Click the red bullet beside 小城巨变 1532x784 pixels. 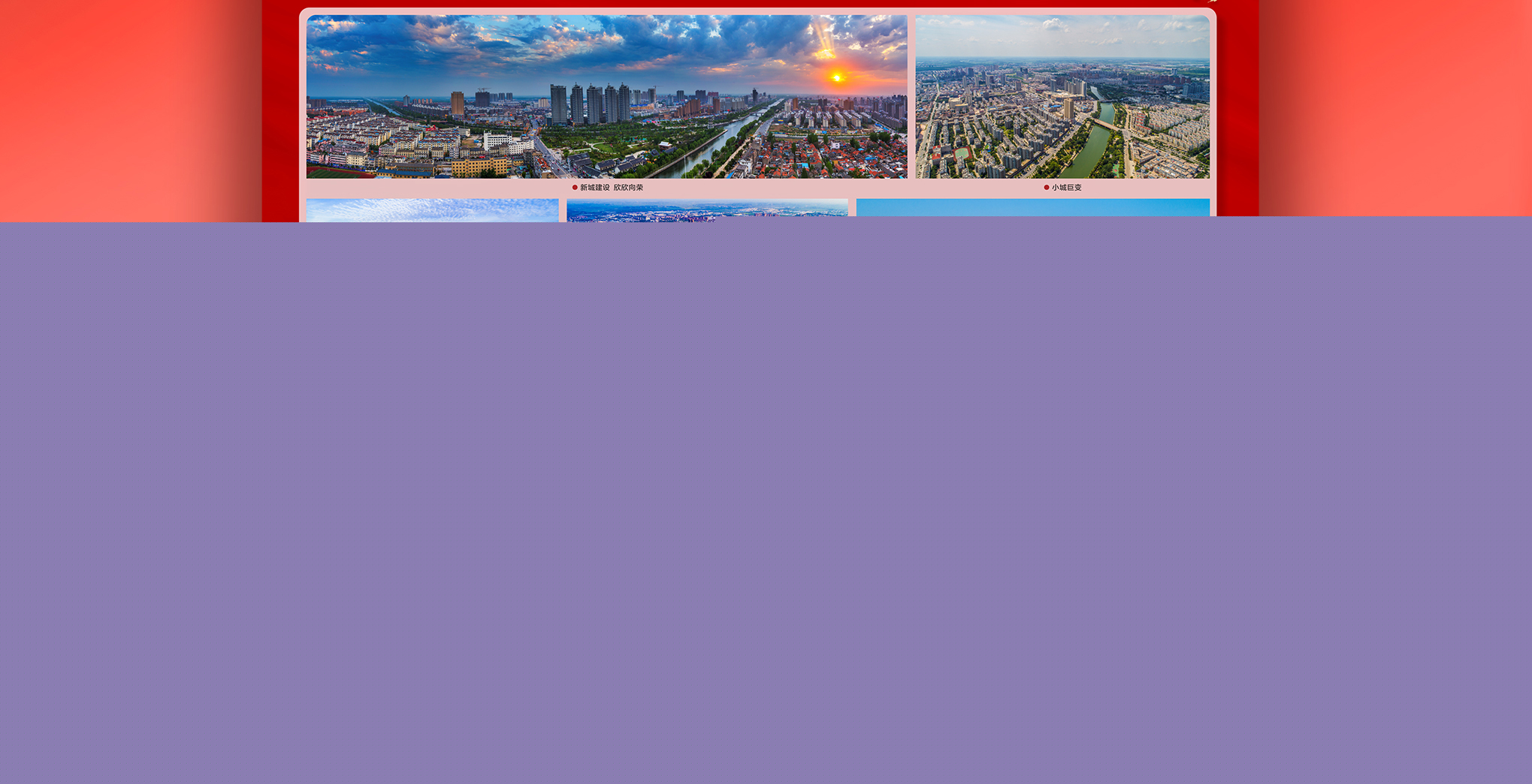pos(1046,188)
